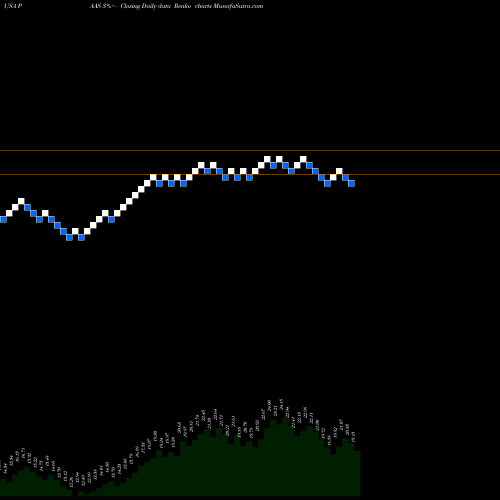
Task: Select white brick atop the leftmost peak
Action: coord(21,201)
